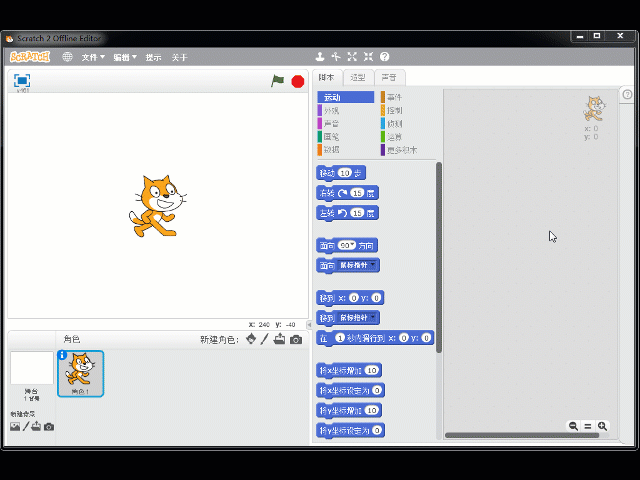Click the 10 field in 将x坐标增加 block
Screen dimensions: 640x480
click(371, 370)
